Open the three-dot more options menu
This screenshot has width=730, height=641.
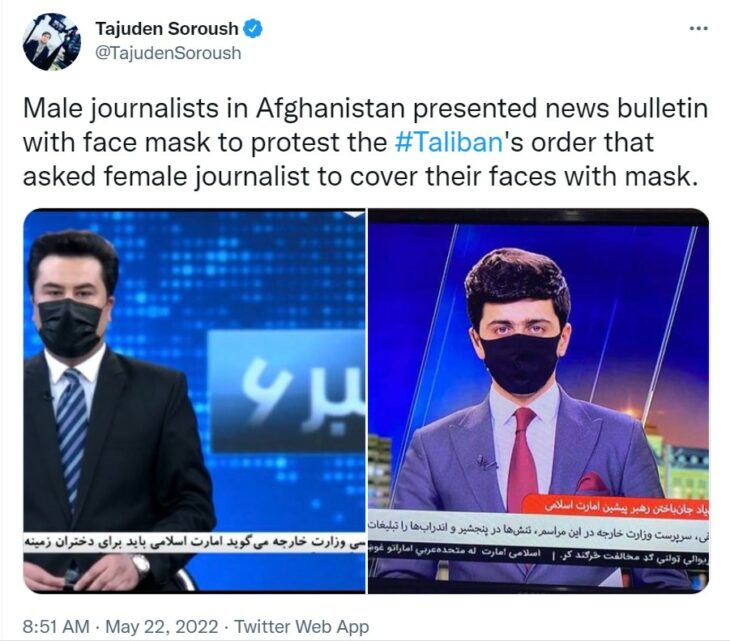click(698, 29)
